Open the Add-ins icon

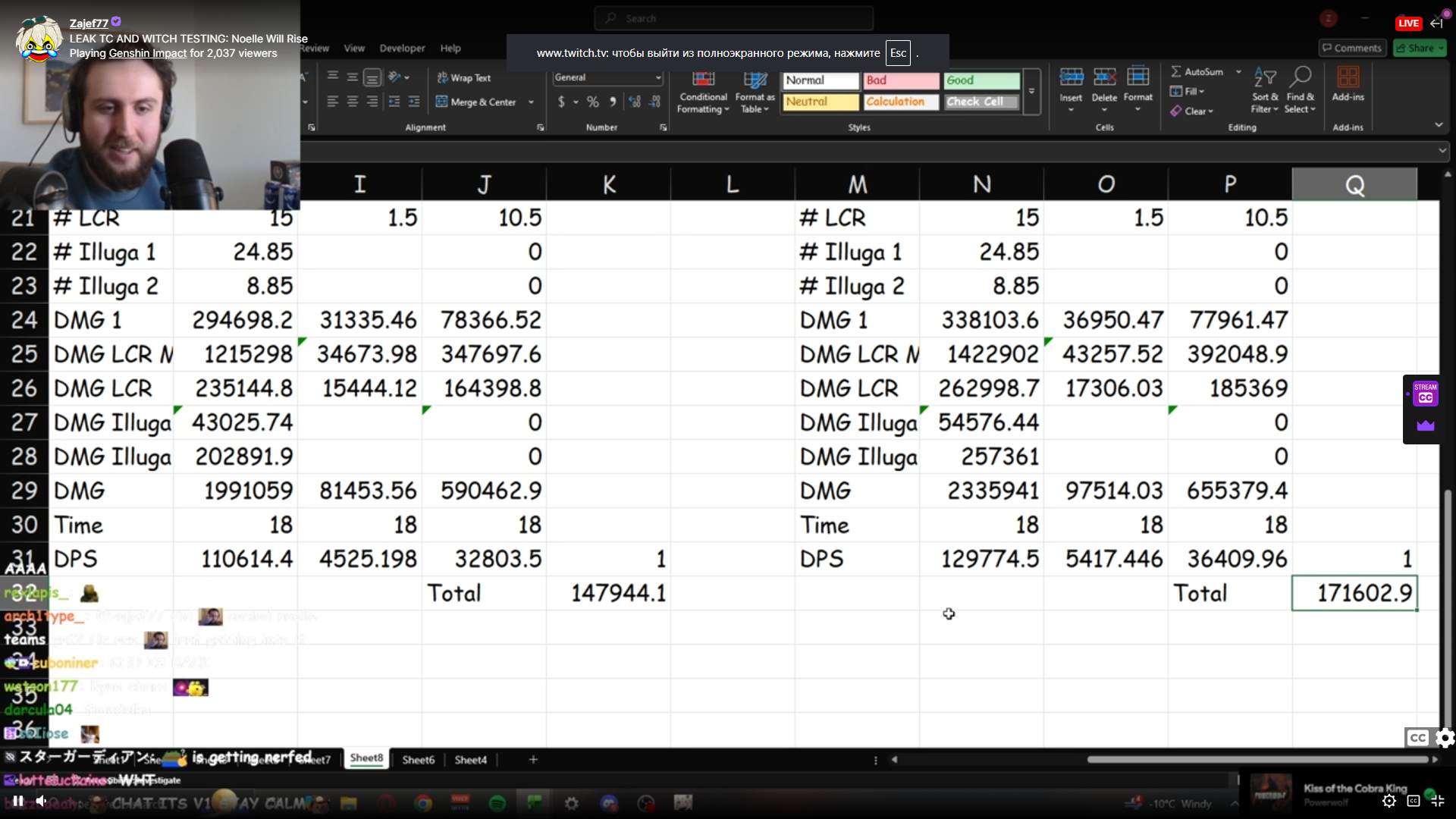[1348, 78]
